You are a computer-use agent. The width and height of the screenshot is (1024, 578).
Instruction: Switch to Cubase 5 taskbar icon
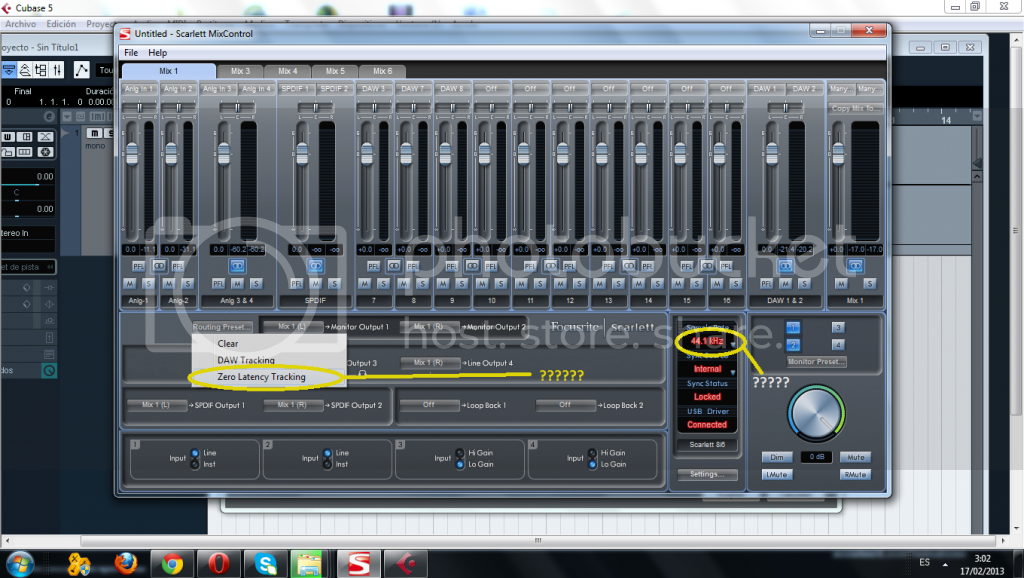click(x=406, y=564)
